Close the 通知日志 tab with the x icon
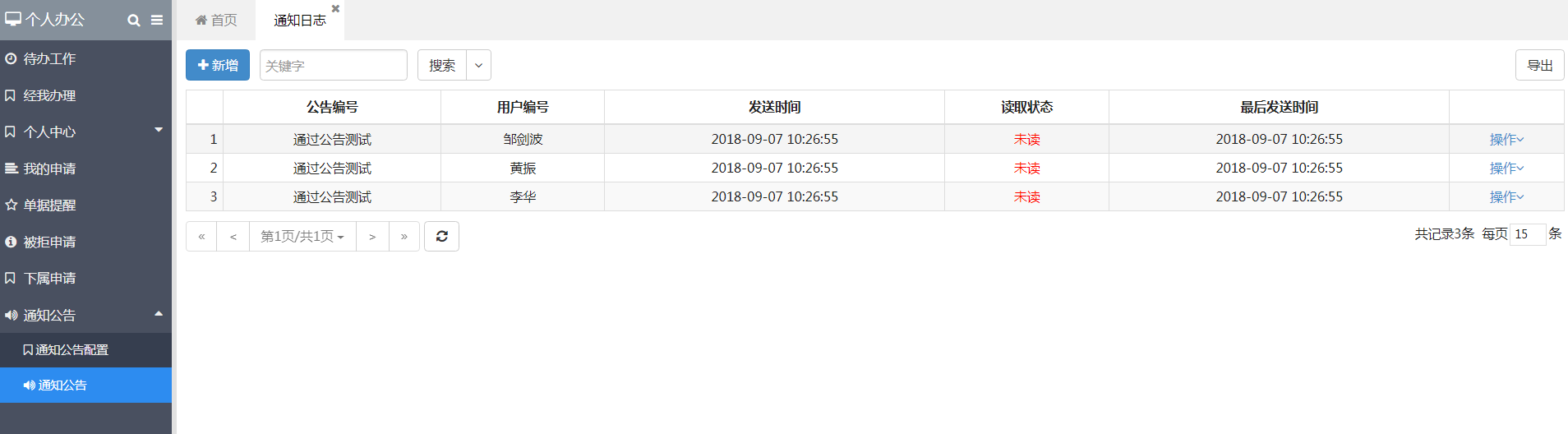Screen dimensions: 1568x434 coord(335,9)
